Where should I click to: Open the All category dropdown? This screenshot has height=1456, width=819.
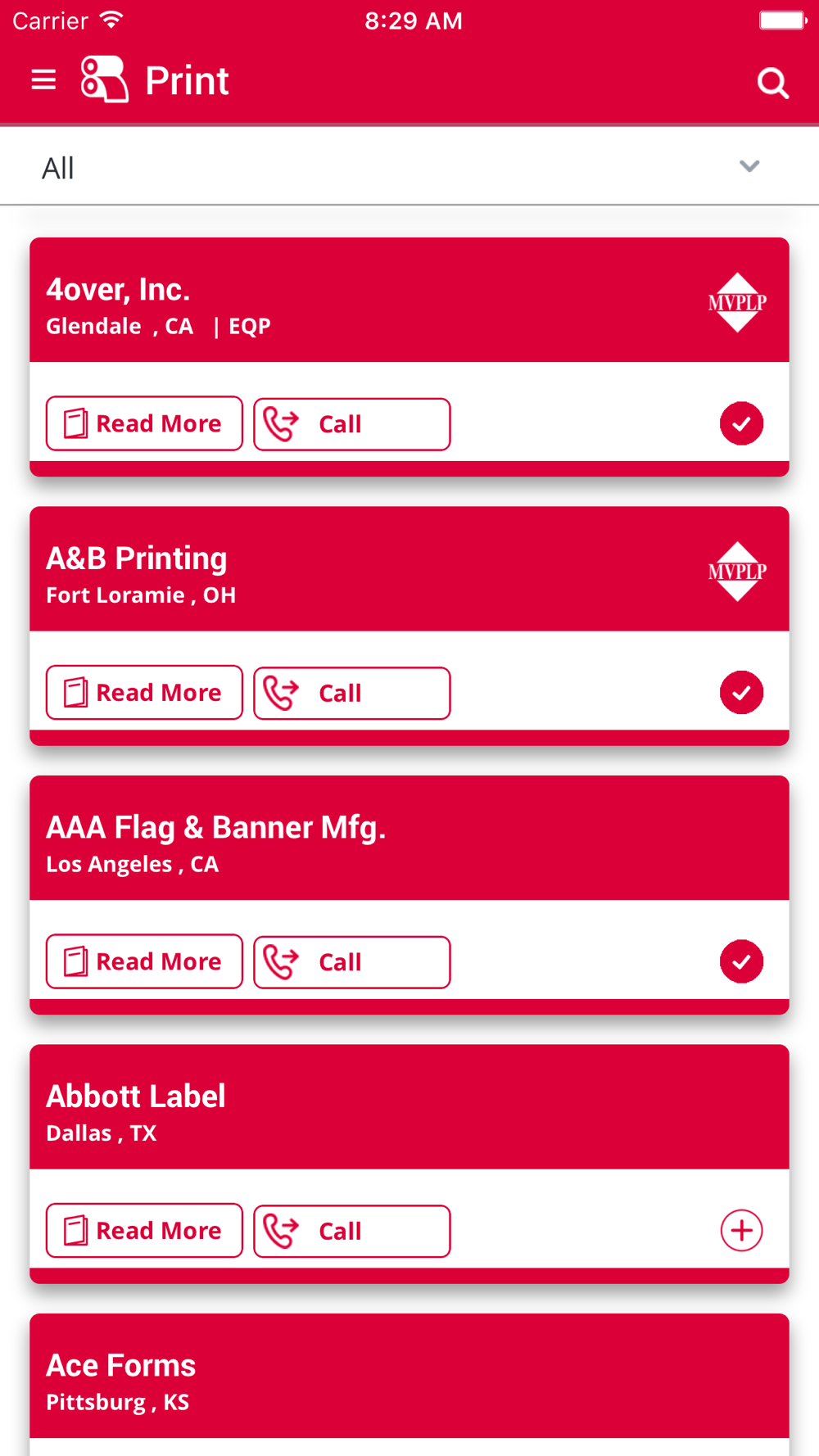tap(409, 167)
